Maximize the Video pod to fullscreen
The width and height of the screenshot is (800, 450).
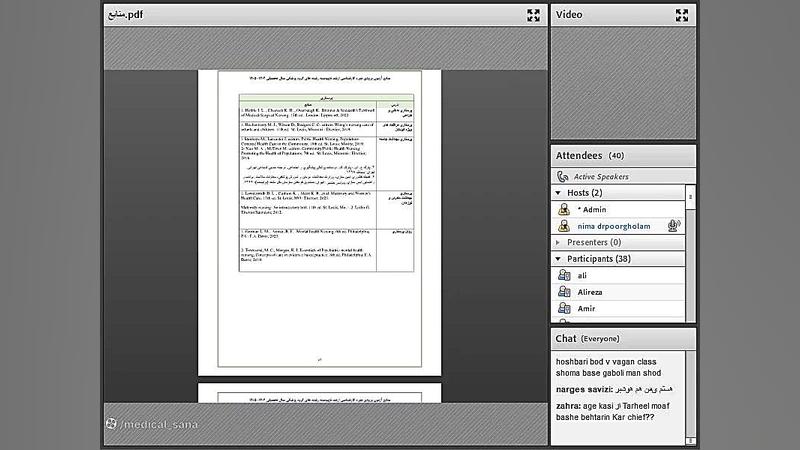click(682, 15)
